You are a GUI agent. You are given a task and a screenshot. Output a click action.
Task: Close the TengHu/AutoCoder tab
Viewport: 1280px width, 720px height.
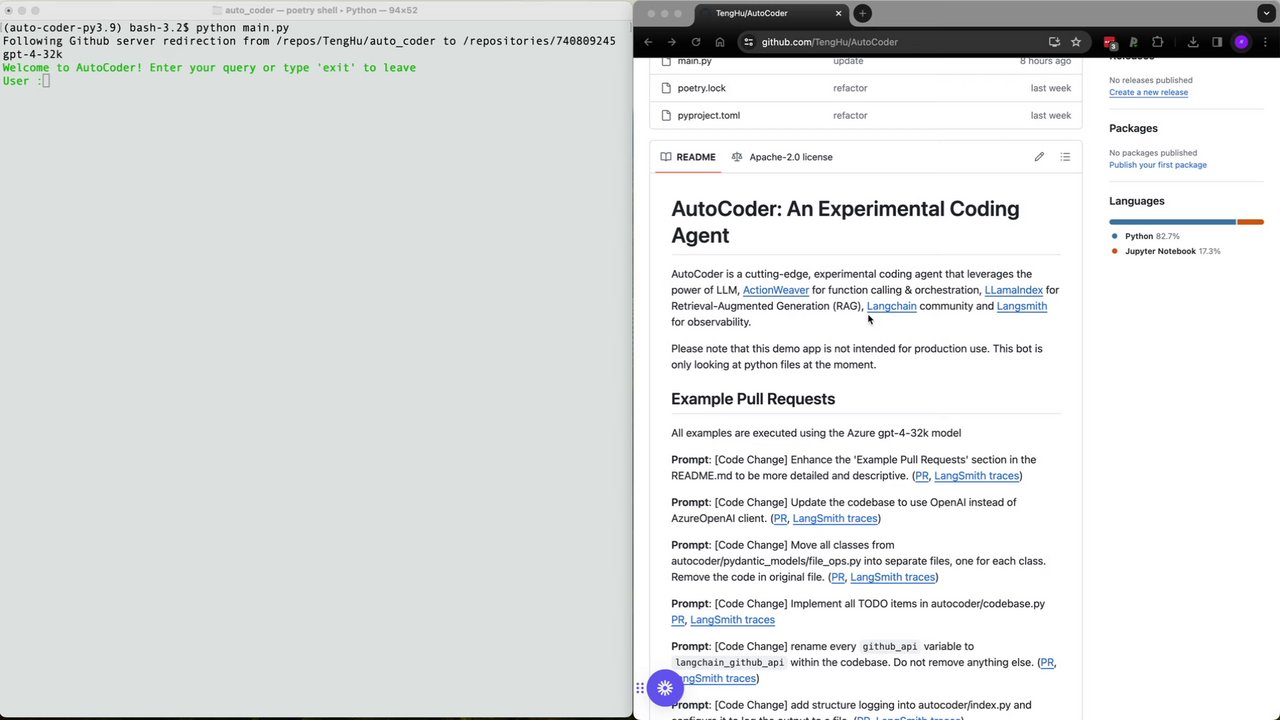coord(838,13)
